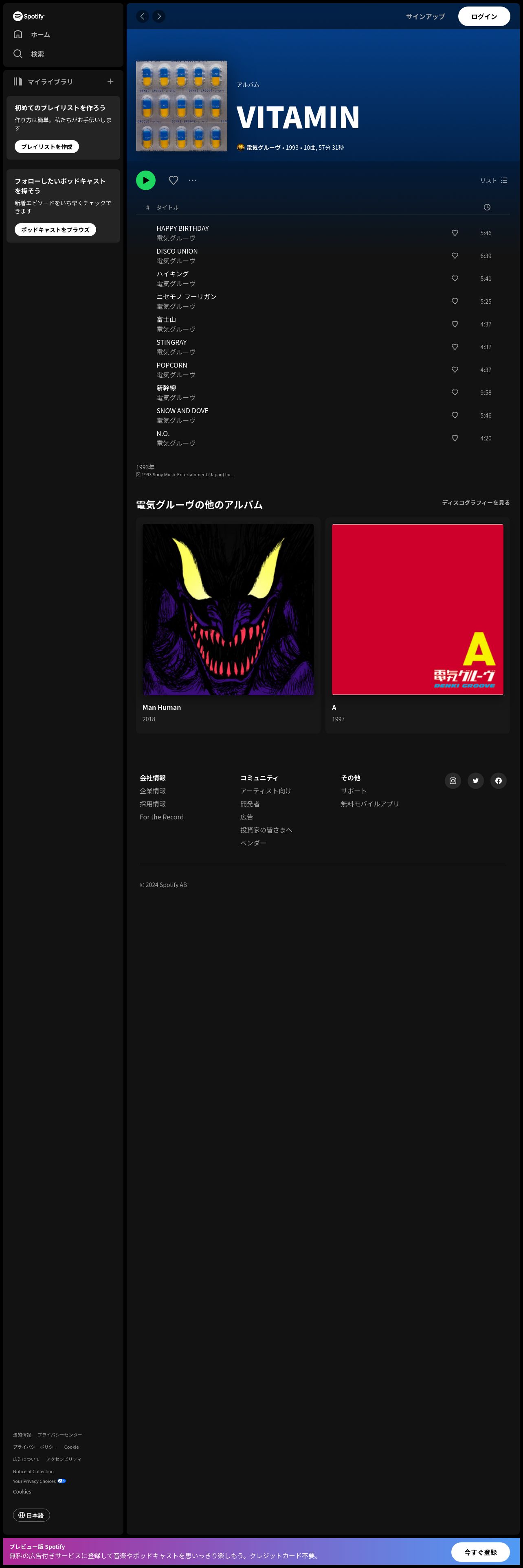Click ディスコグラフィーを見る link
Screen dimensions: 523x1568
click(x=476, y=503)
